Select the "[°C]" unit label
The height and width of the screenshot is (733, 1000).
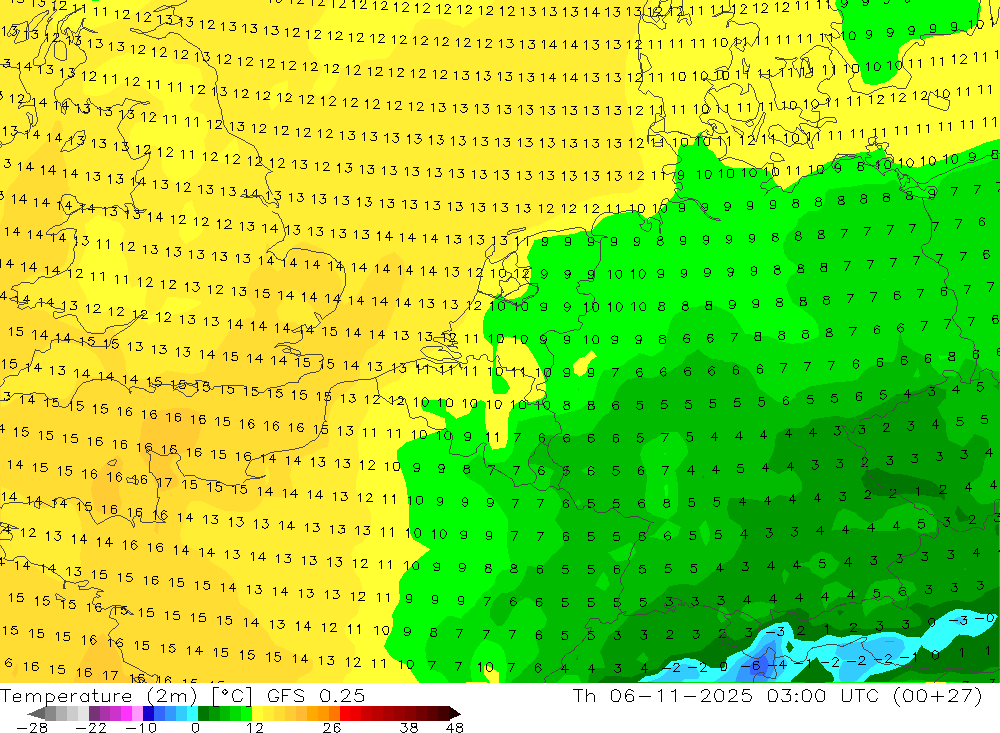232,695
